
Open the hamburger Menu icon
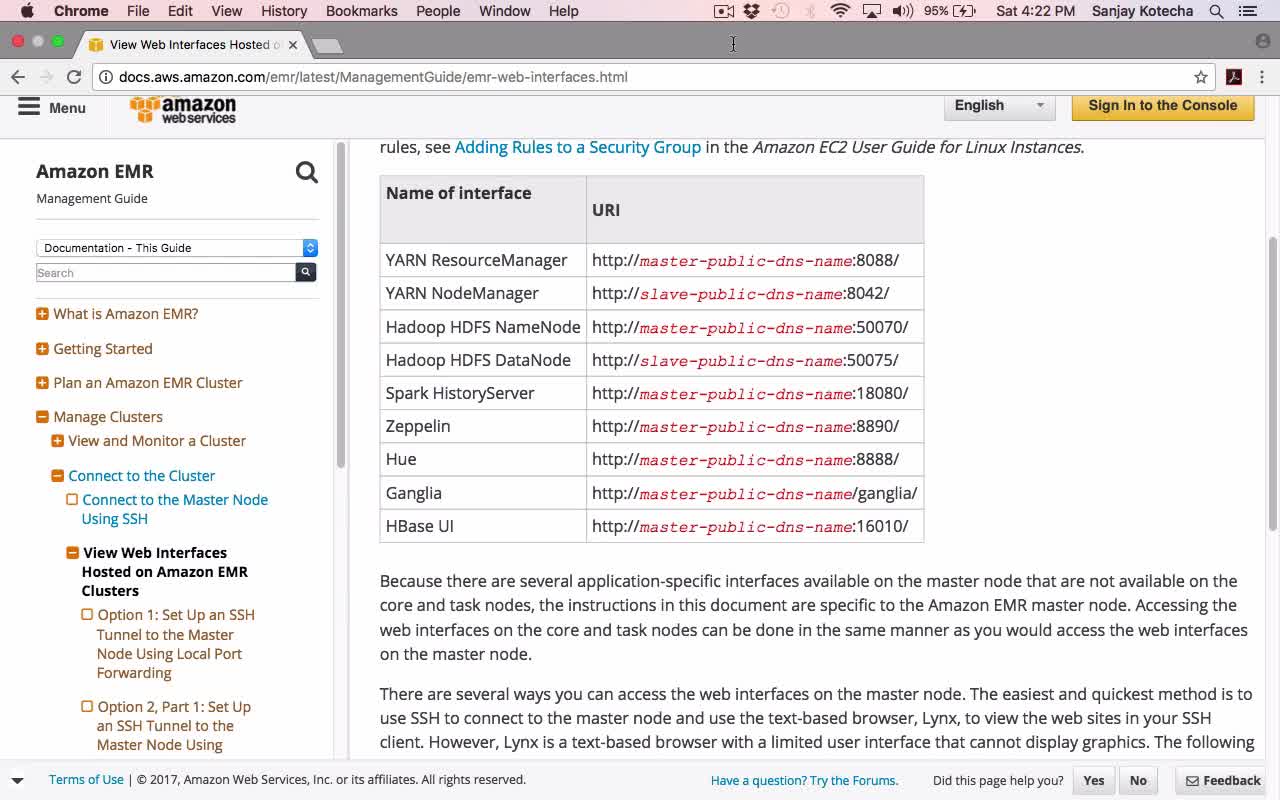[29, 107]
